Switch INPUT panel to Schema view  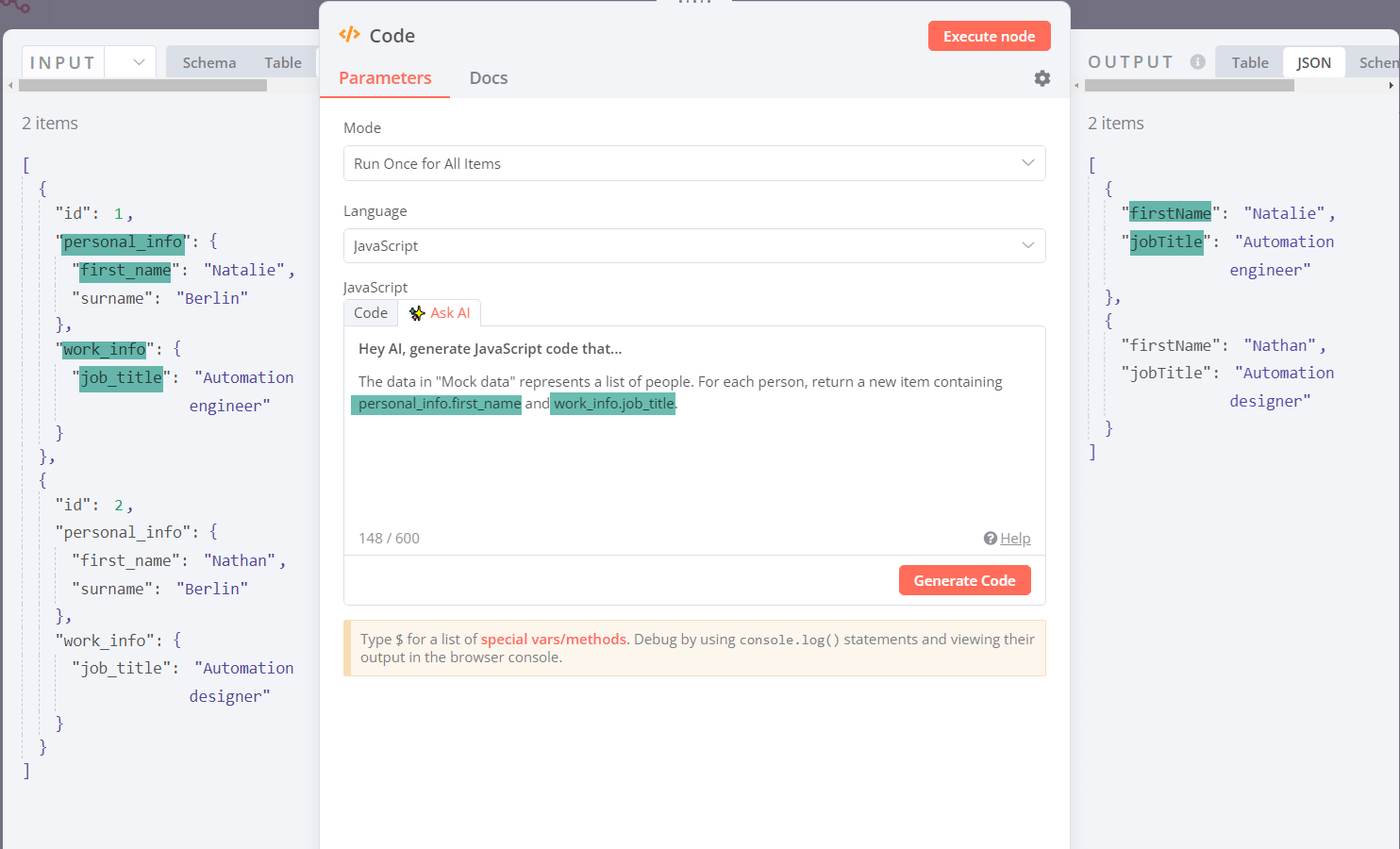click(208, 61)
